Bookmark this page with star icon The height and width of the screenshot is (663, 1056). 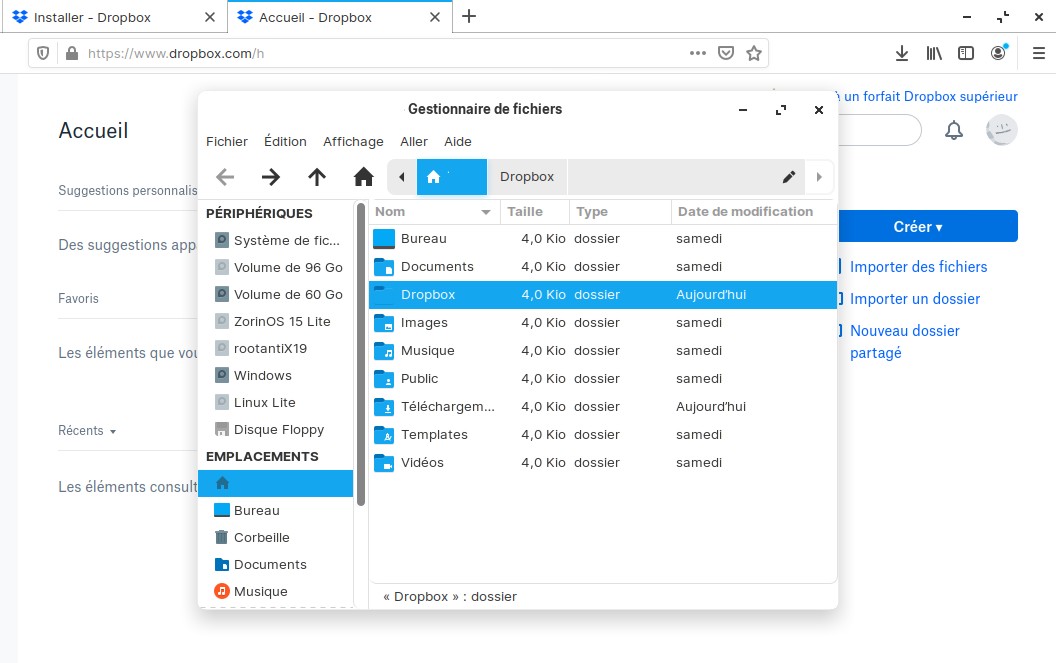click(x=754, y=53)
